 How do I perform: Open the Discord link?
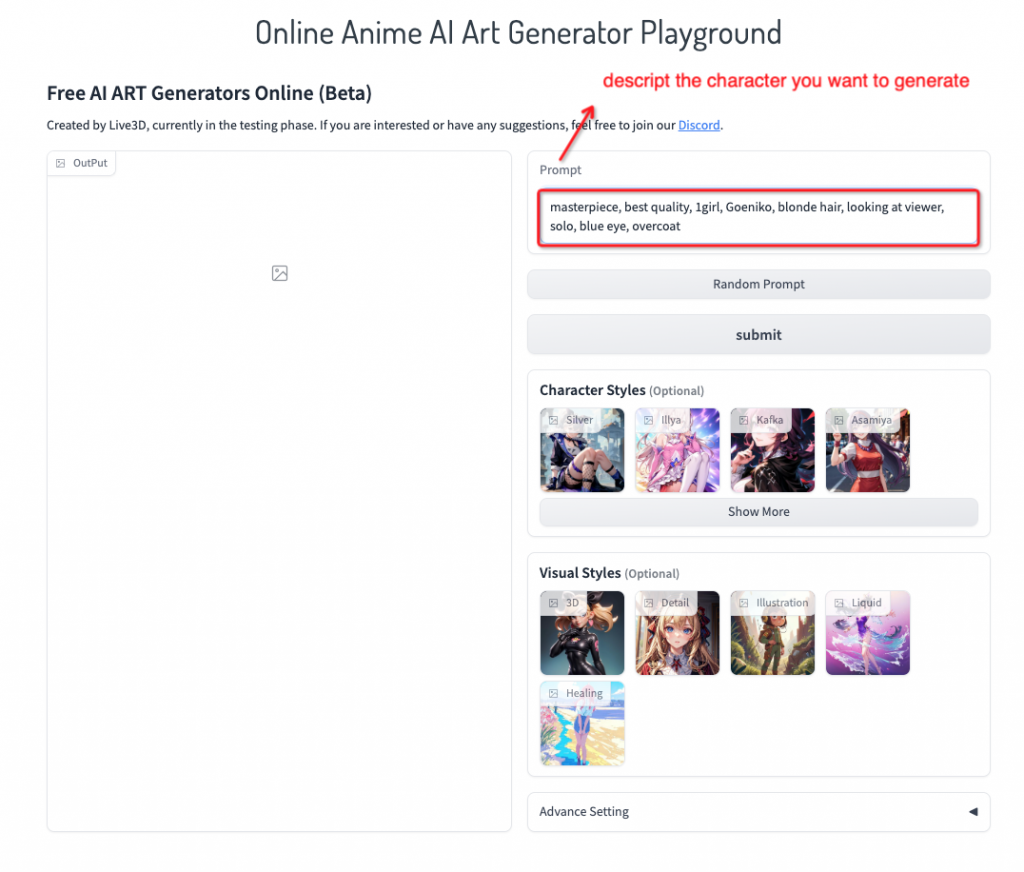tap(699, 125)
